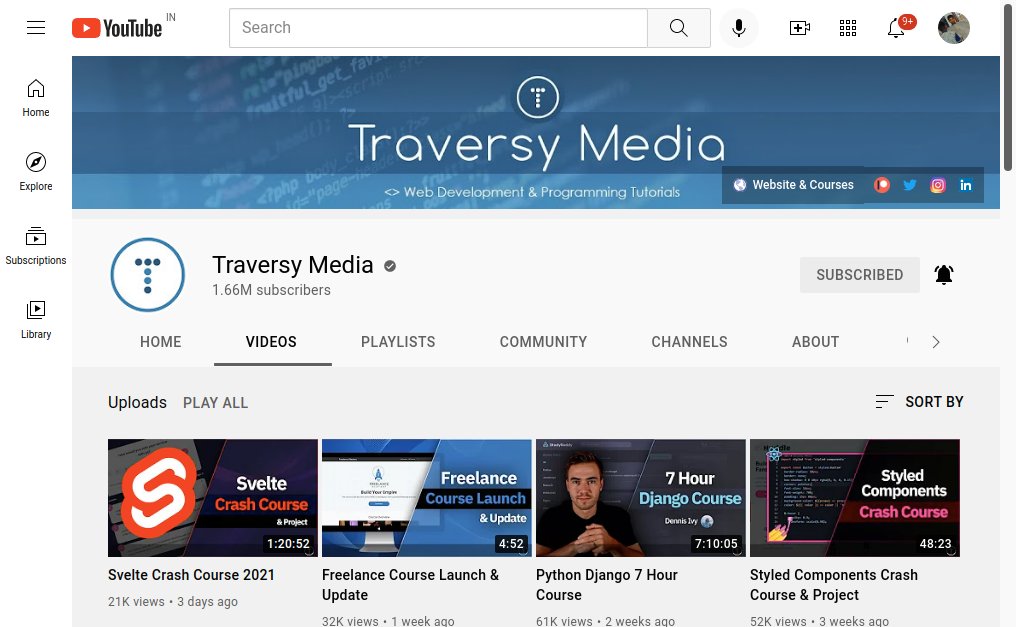This screenshot has width=1016, height=627.
Task: Open Explore in sidebar
Action: [x=36, y=172]
